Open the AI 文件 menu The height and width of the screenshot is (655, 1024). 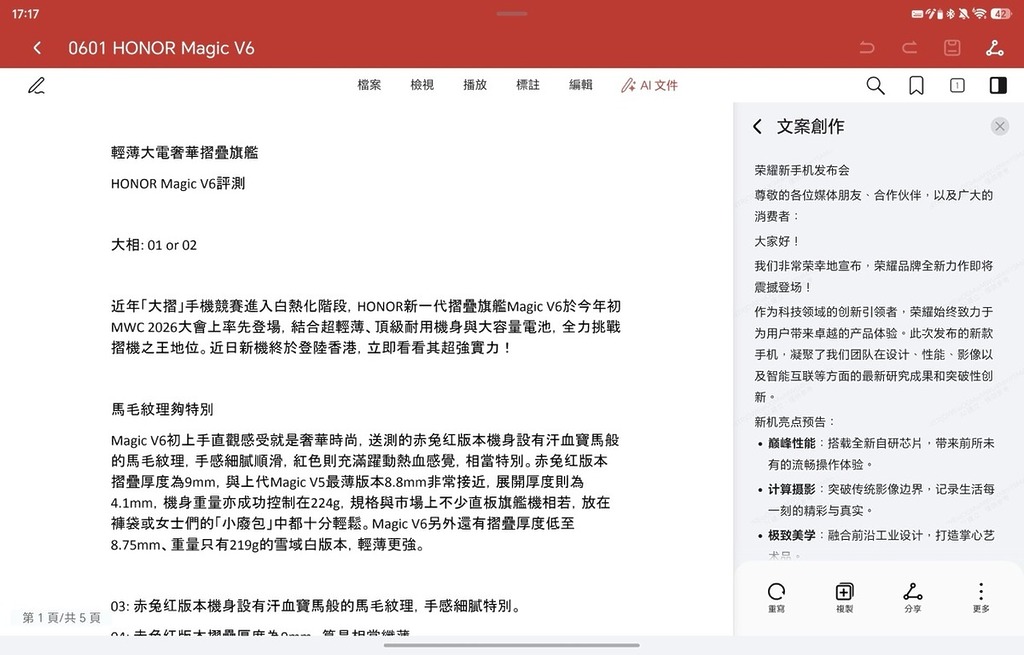(649, 85)
